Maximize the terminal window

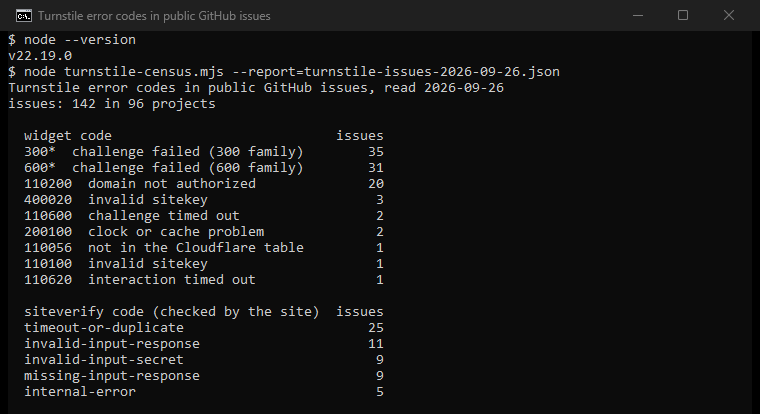[x=683, y=16]
